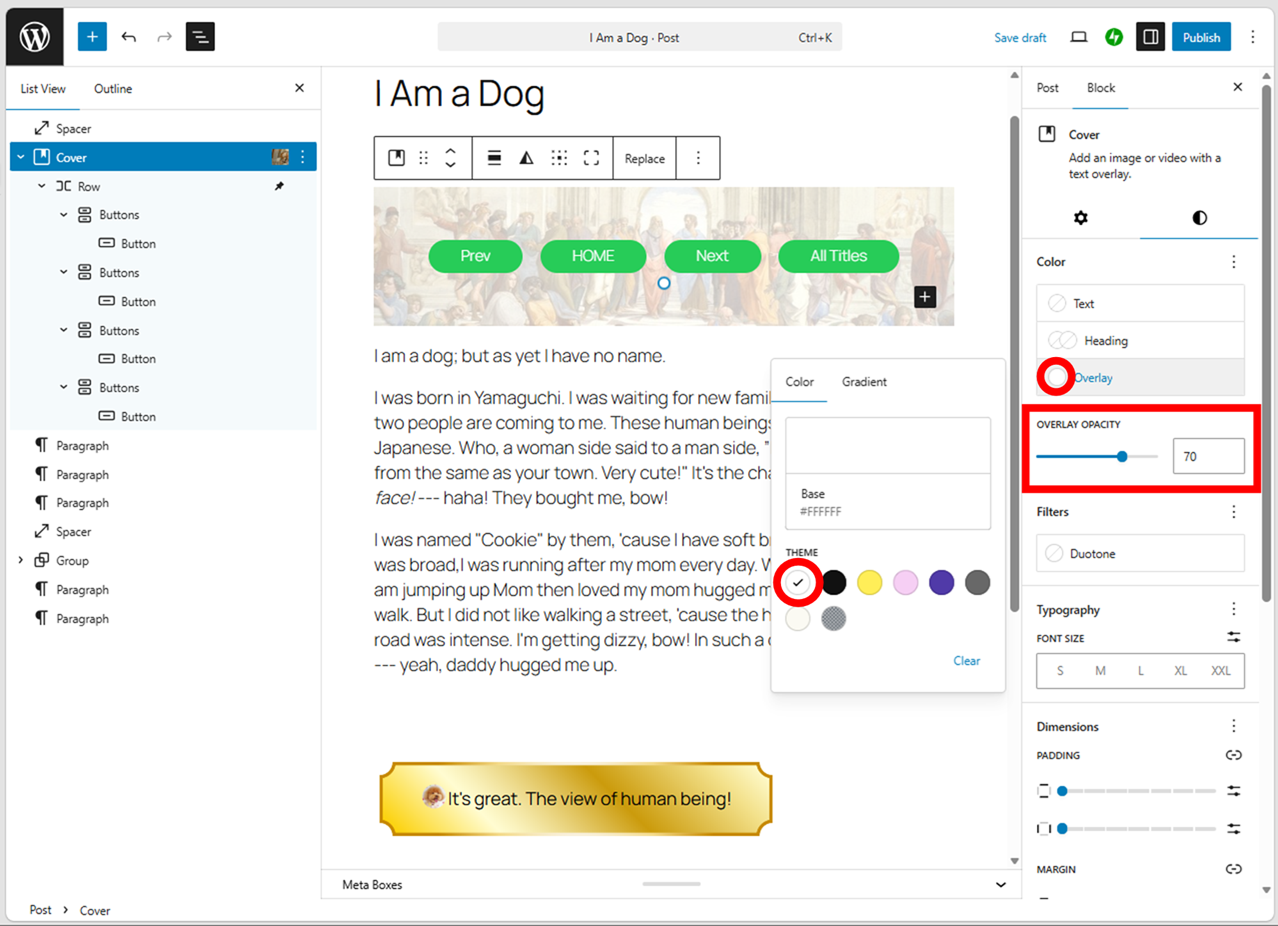Expand the Meta Boxes panel
The height and width of the screenshot is (926, 1278).
(x=1001, y=885)
